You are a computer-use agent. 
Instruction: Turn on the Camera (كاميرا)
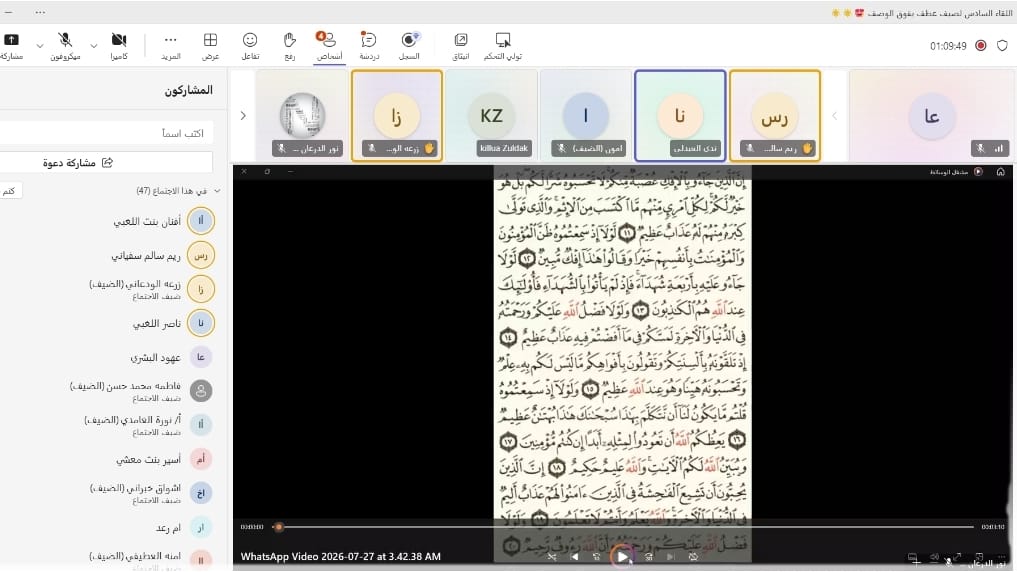click(119, 46)
